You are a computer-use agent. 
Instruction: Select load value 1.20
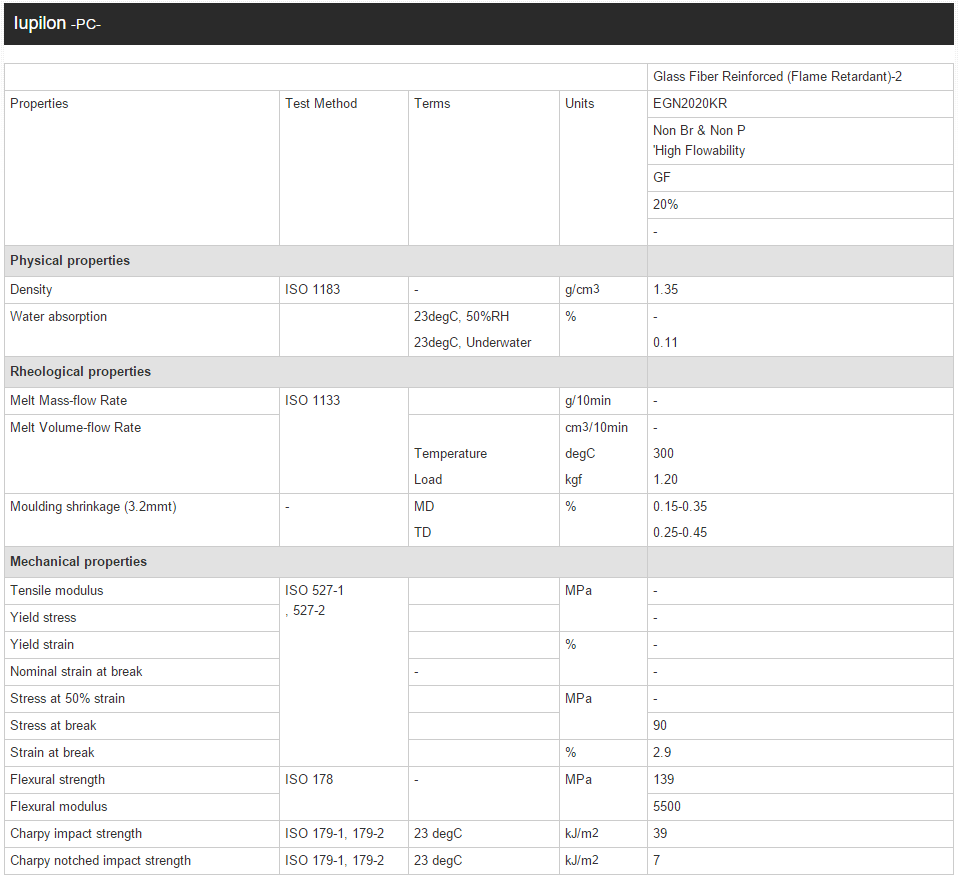pyautogui.click(x=665, y=479)
